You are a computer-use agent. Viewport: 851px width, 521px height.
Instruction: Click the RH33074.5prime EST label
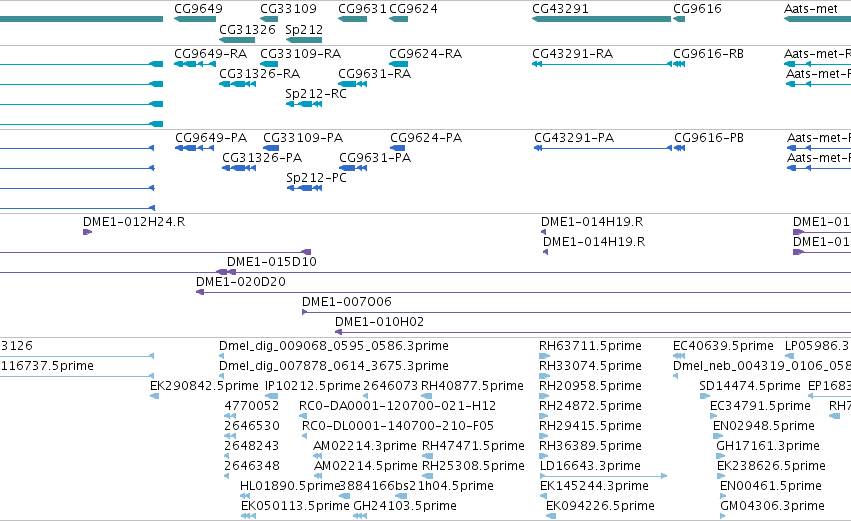pyautogui.click(x=590, y=366)
